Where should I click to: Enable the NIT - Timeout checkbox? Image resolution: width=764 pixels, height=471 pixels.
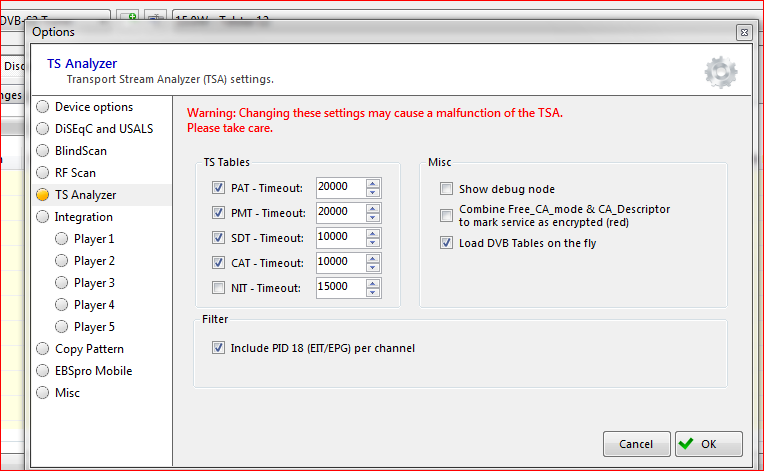click(218, 287)
